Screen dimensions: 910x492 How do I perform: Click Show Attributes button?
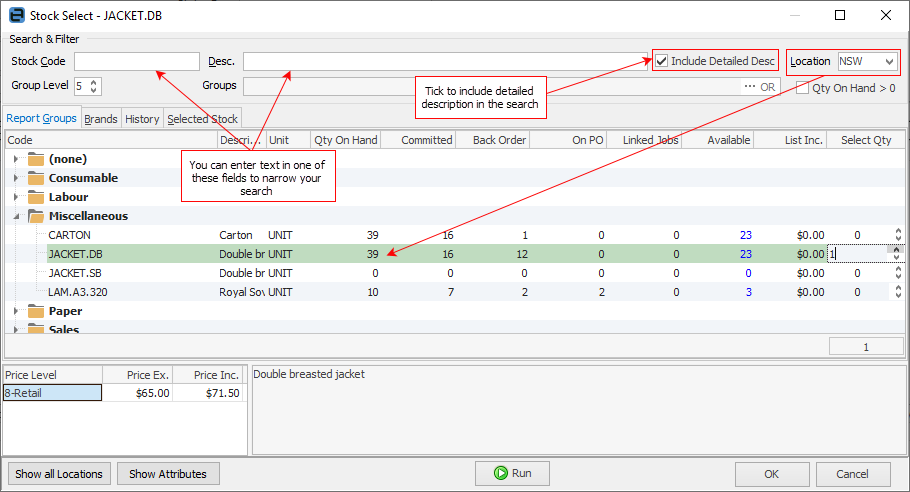click(168, 474)
